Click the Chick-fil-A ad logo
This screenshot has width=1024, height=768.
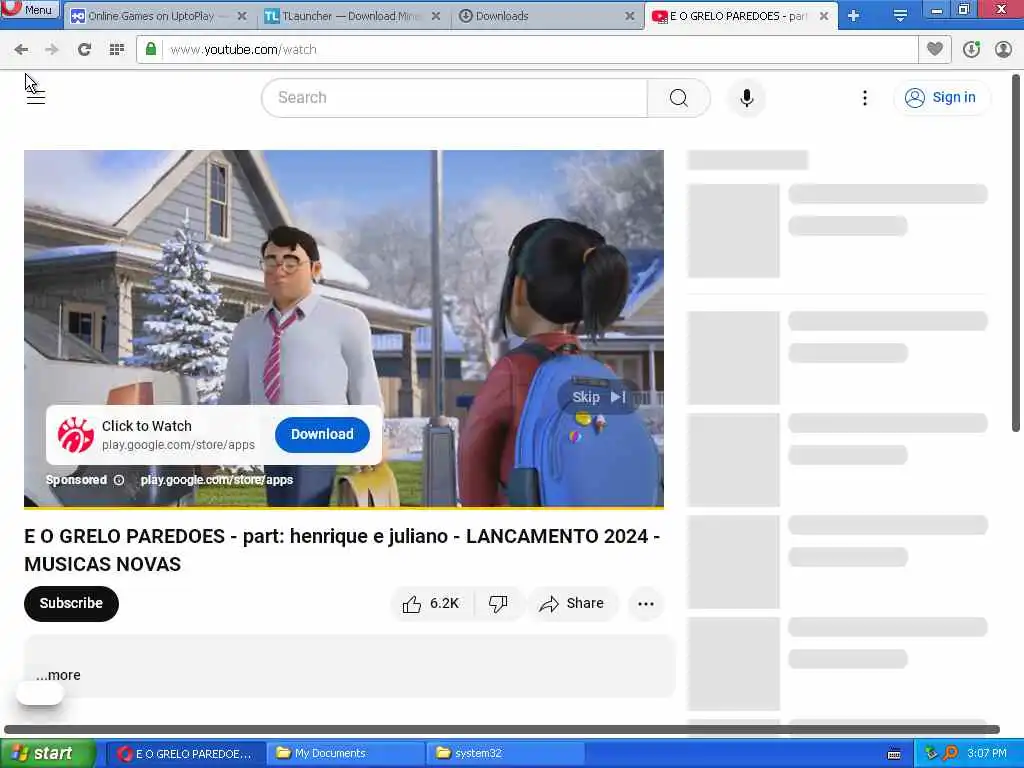(76, 435)
